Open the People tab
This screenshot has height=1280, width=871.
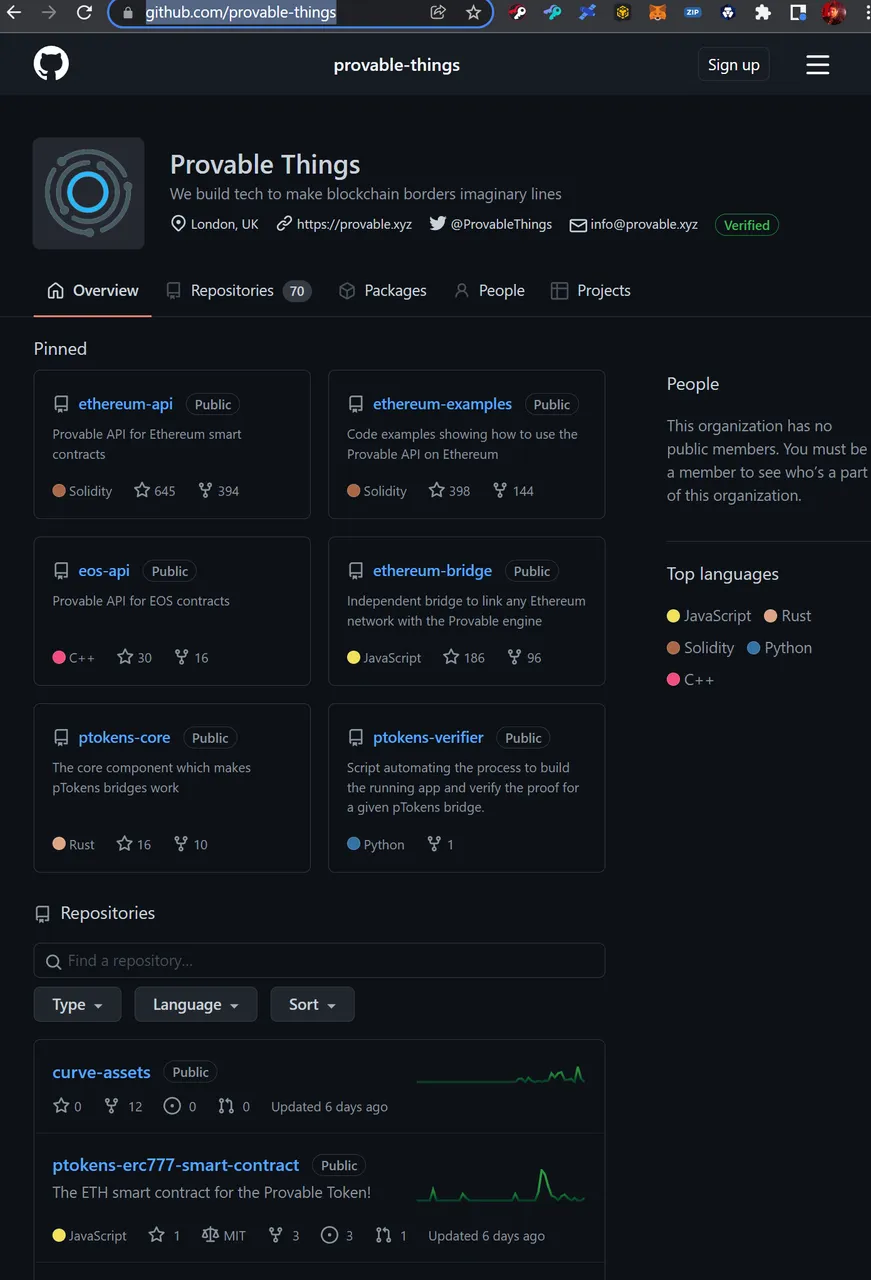tap(489, 291)
